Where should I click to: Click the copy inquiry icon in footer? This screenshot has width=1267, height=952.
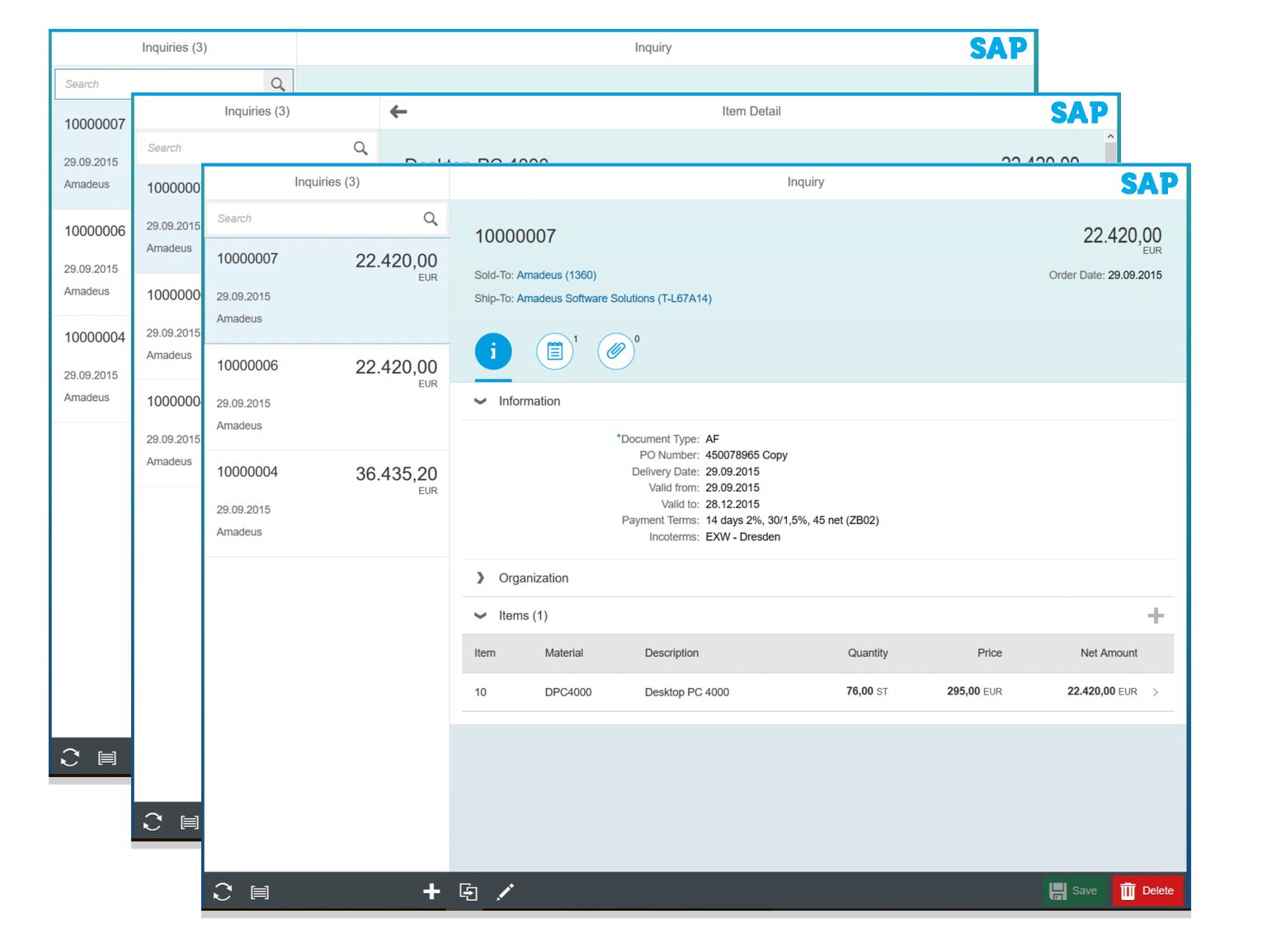[x=469, y=892]
